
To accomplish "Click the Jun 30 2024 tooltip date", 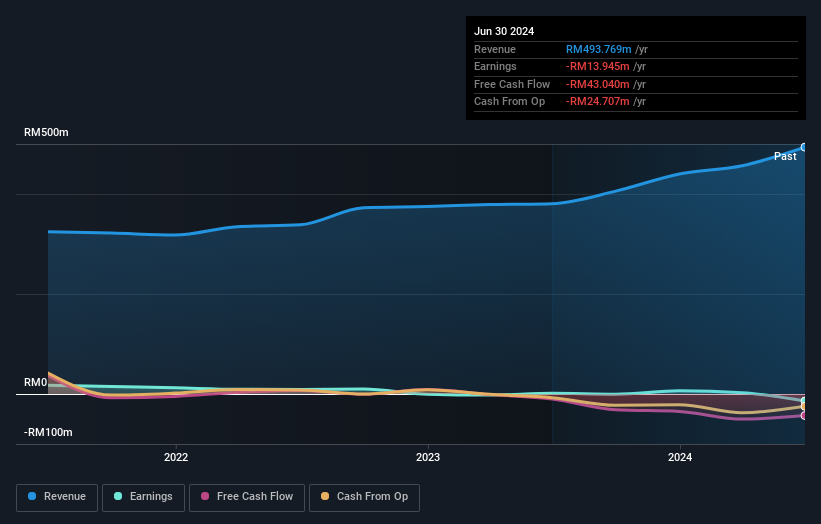I will pos(504,31).
